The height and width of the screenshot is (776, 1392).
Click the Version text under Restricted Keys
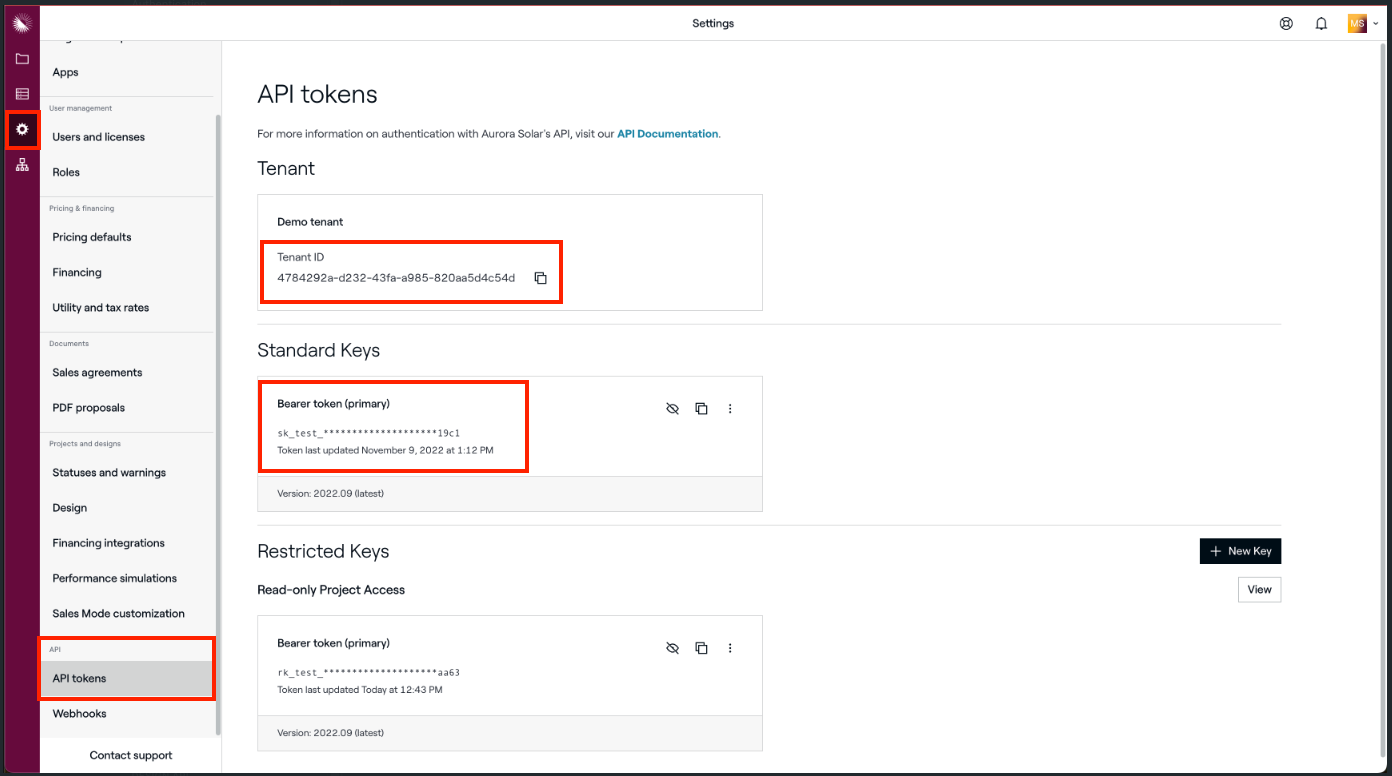pyautogui.click(x=330, y=733)
